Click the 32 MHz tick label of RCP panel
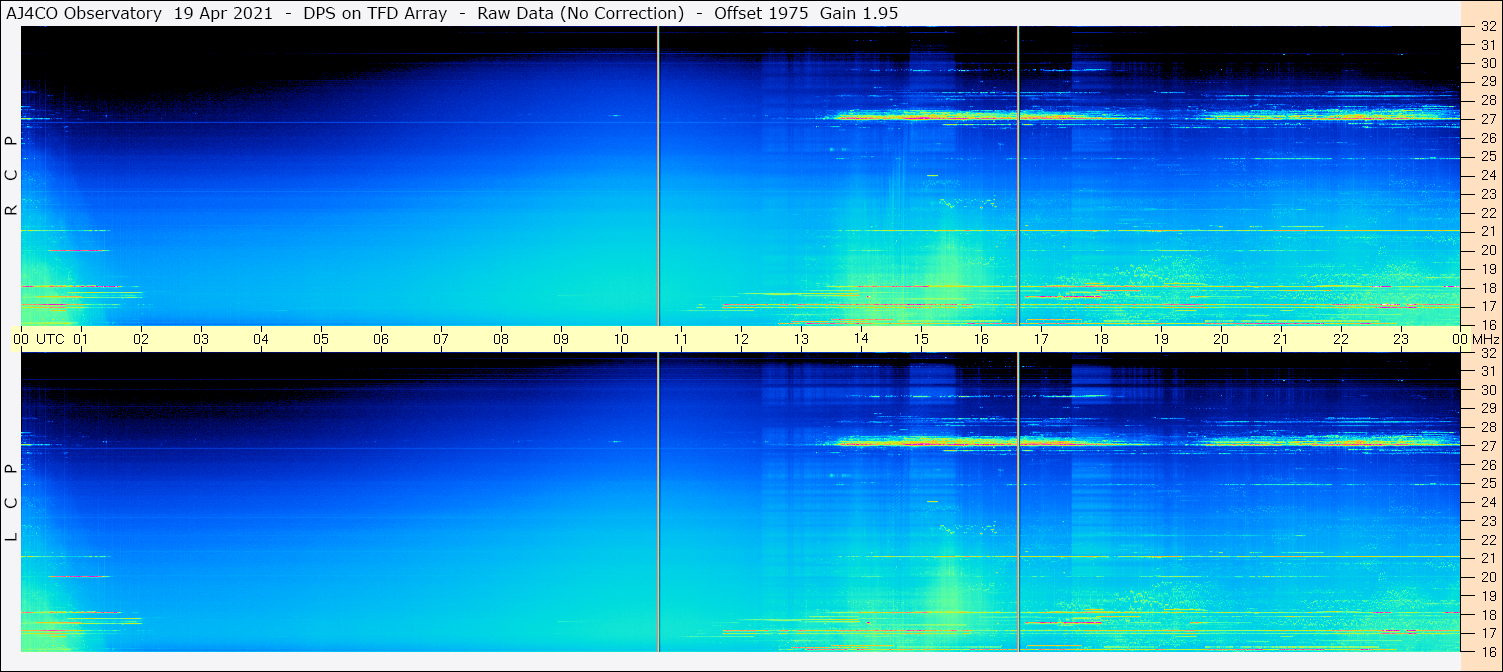 1487,27
